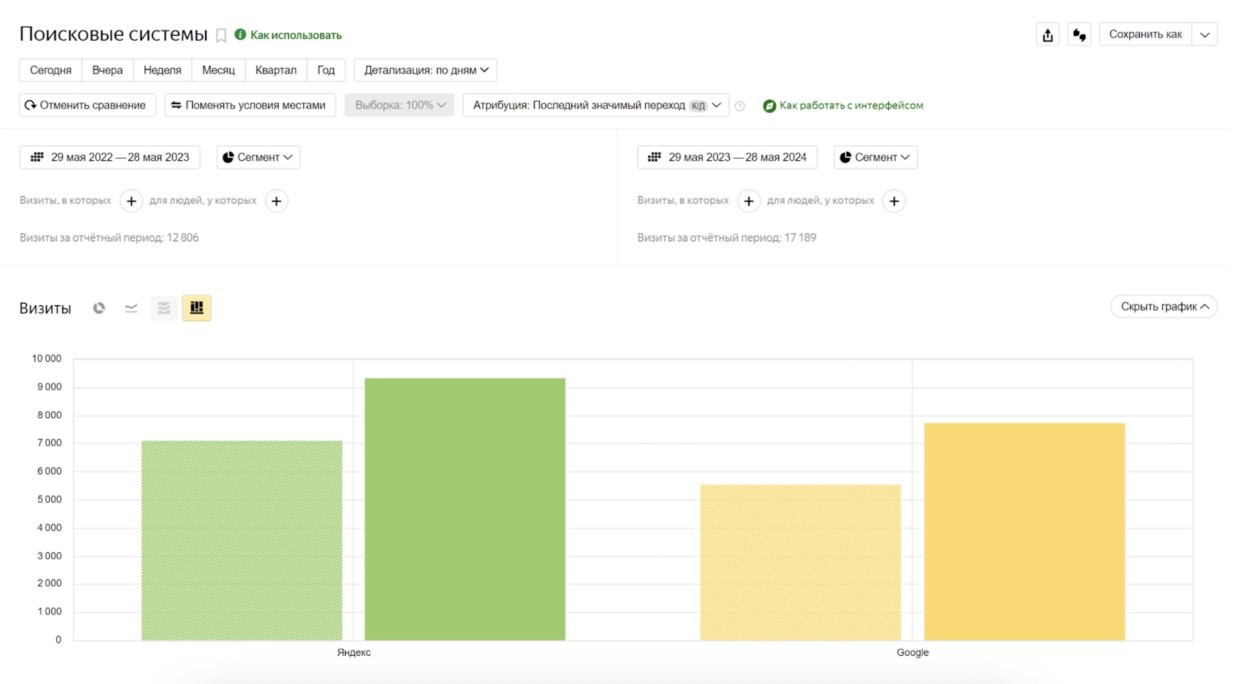The height and width of the screenshot is (684, 1252).
Task: Click the Яндекс axis label
Action: pos(353,652)
